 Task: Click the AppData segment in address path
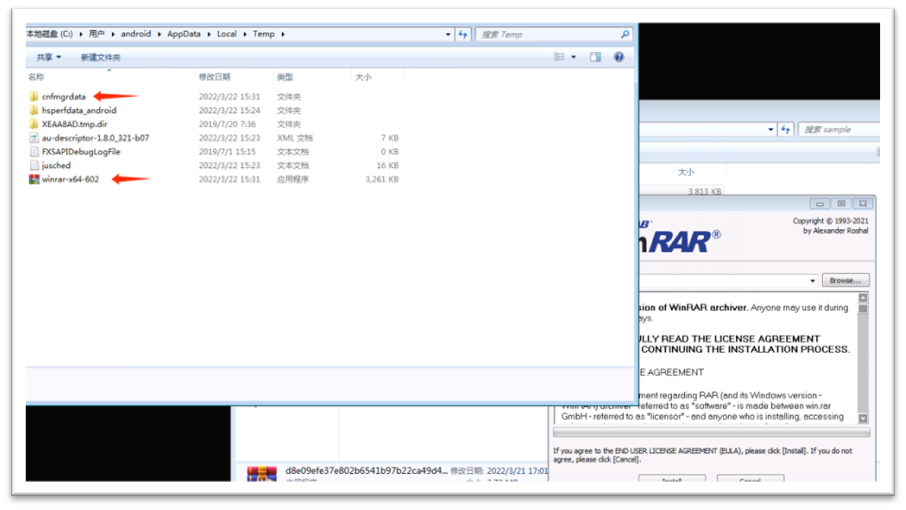coord(183,34)
